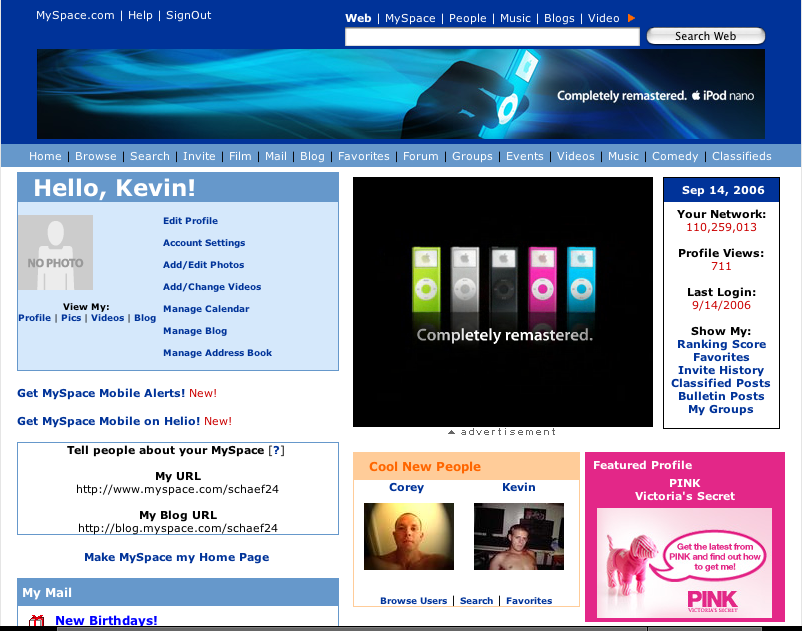
Task: Open Invite in the navigation bar
Action: [x=199, y=156]
